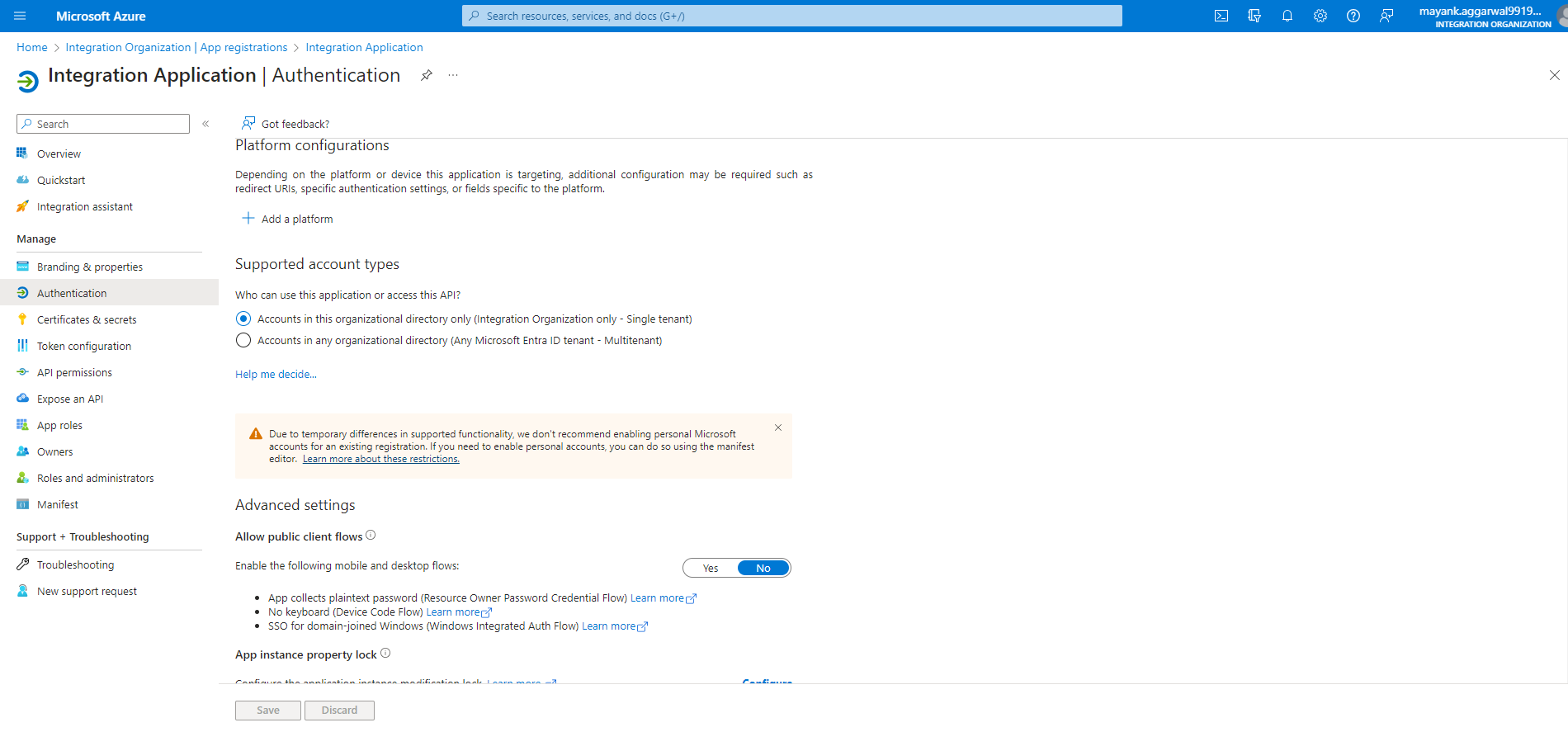Launch Cloud Shell from the top bar
The width and height of the screenshot is (1568, 732).
point(1221,16)
